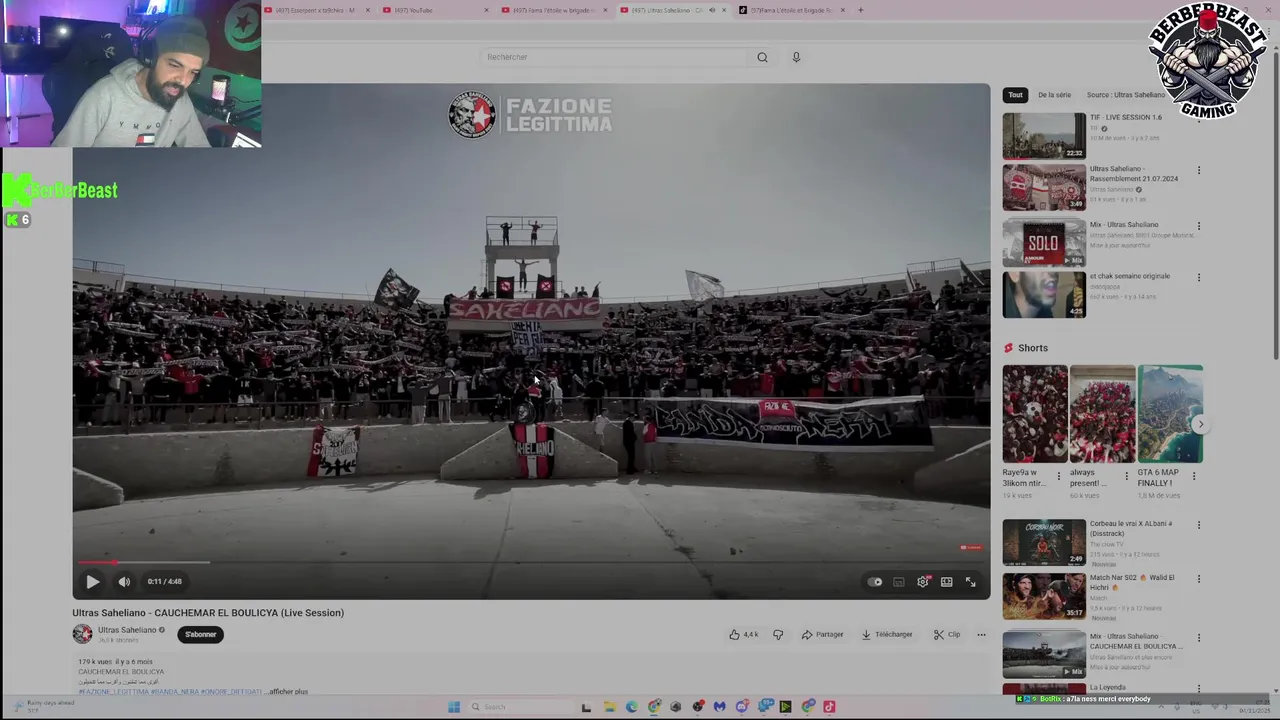Open the Windows Start menu
The image size is (1280, 720).
coord(453,706)
